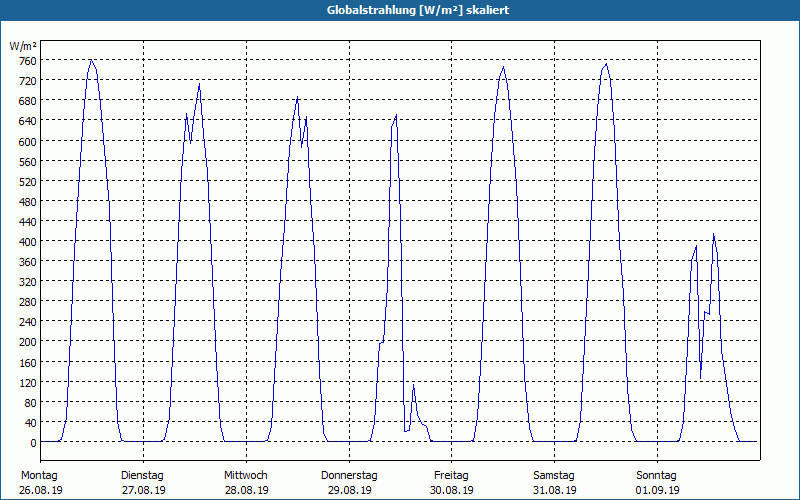
Task: Click the 680 y-axis value
Action: point(28,101)
